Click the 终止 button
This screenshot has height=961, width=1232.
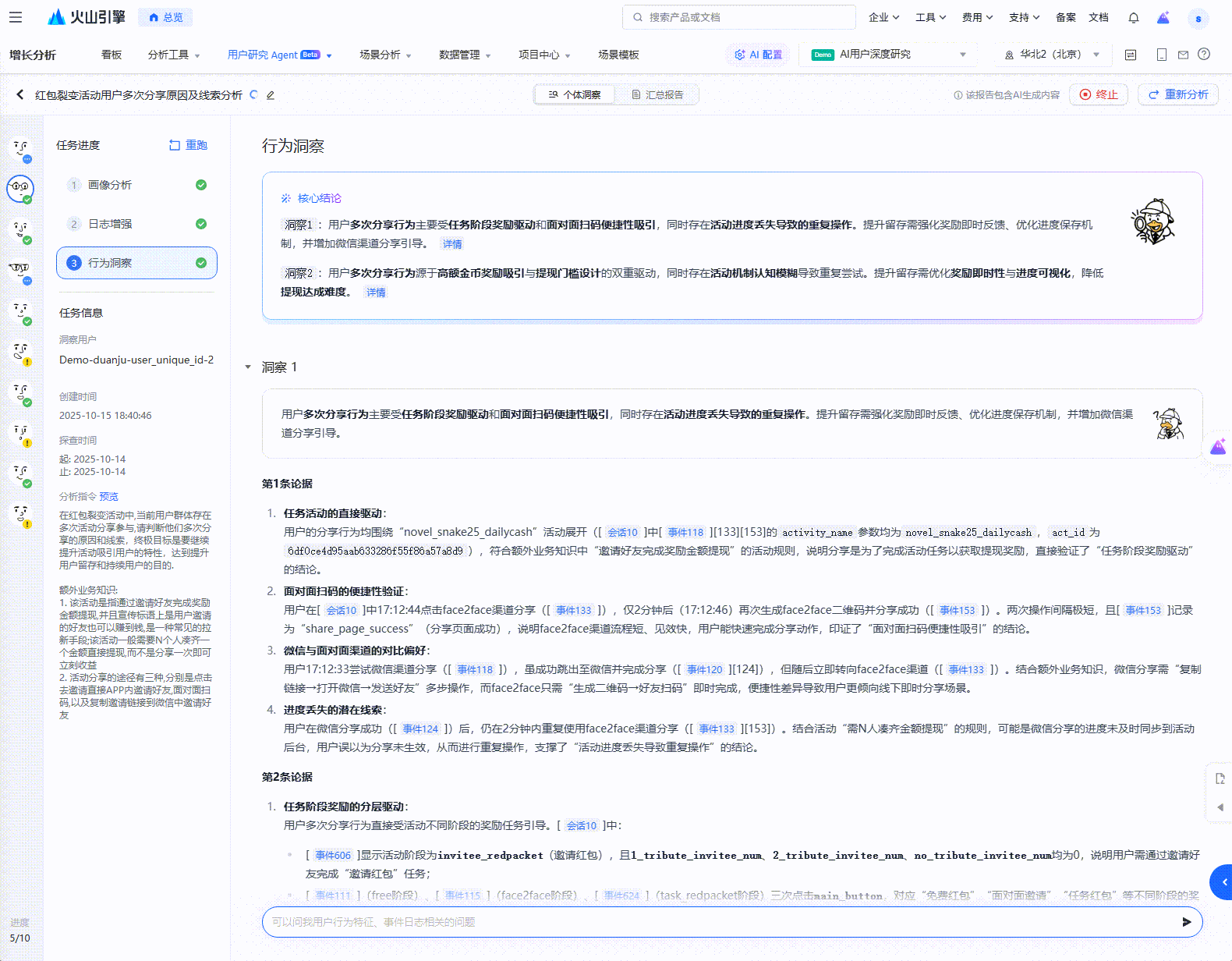(x=1099, y=95)
